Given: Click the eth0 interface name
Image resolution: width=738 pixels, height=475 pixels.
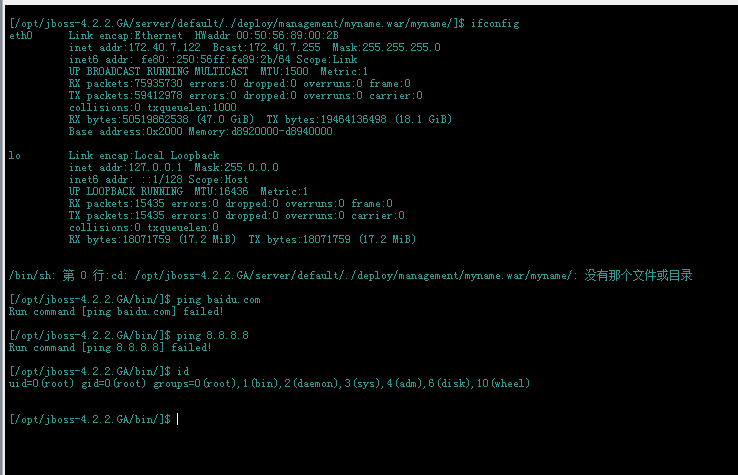Looking at the screenshot, I should click(21, 36).
